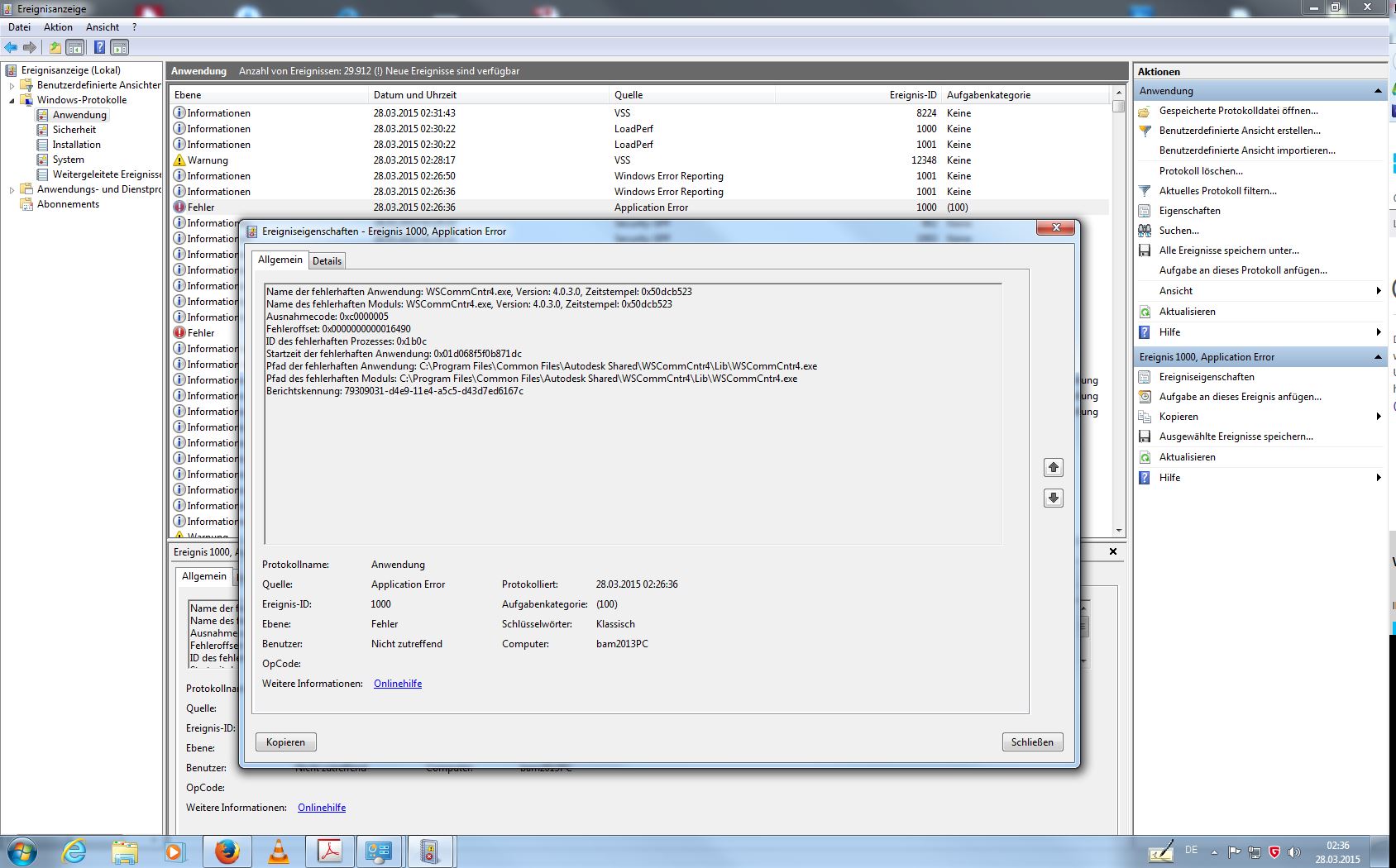Open the Datei menu
This screenshot has height=868, width=1396.
tap(19, 27)
